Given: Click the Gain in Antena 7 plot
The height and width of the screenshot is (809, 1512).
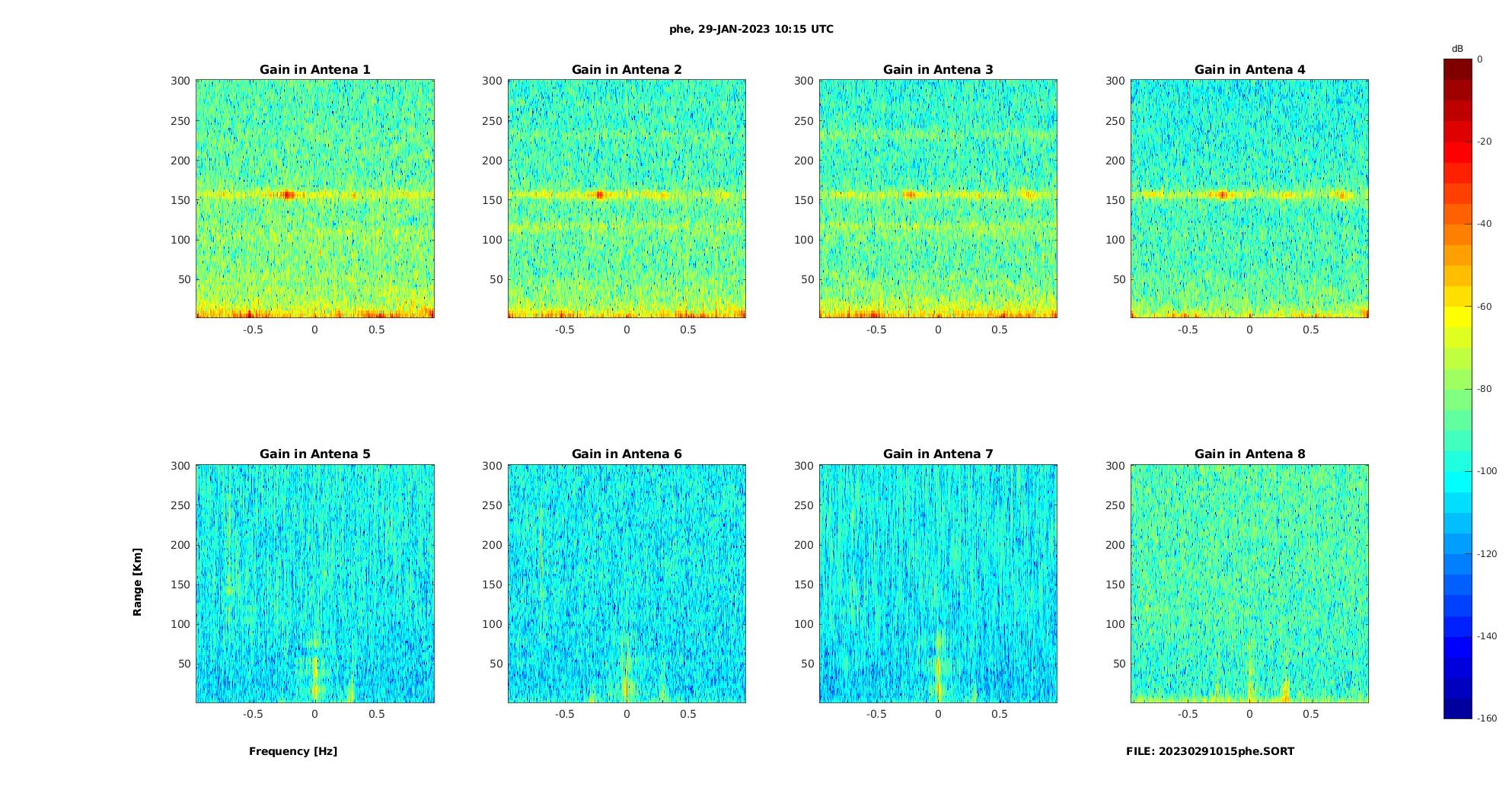Looking at the screenshot, I should (938, 584).
